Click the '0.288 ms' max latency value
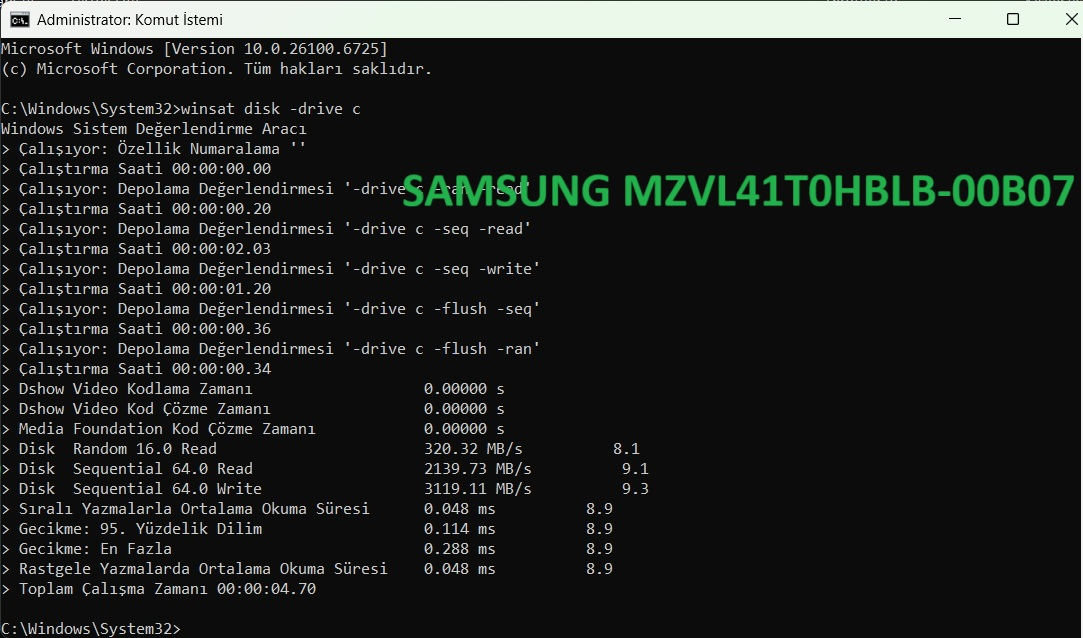1083x638 pixels. click(x=459, y=549)
